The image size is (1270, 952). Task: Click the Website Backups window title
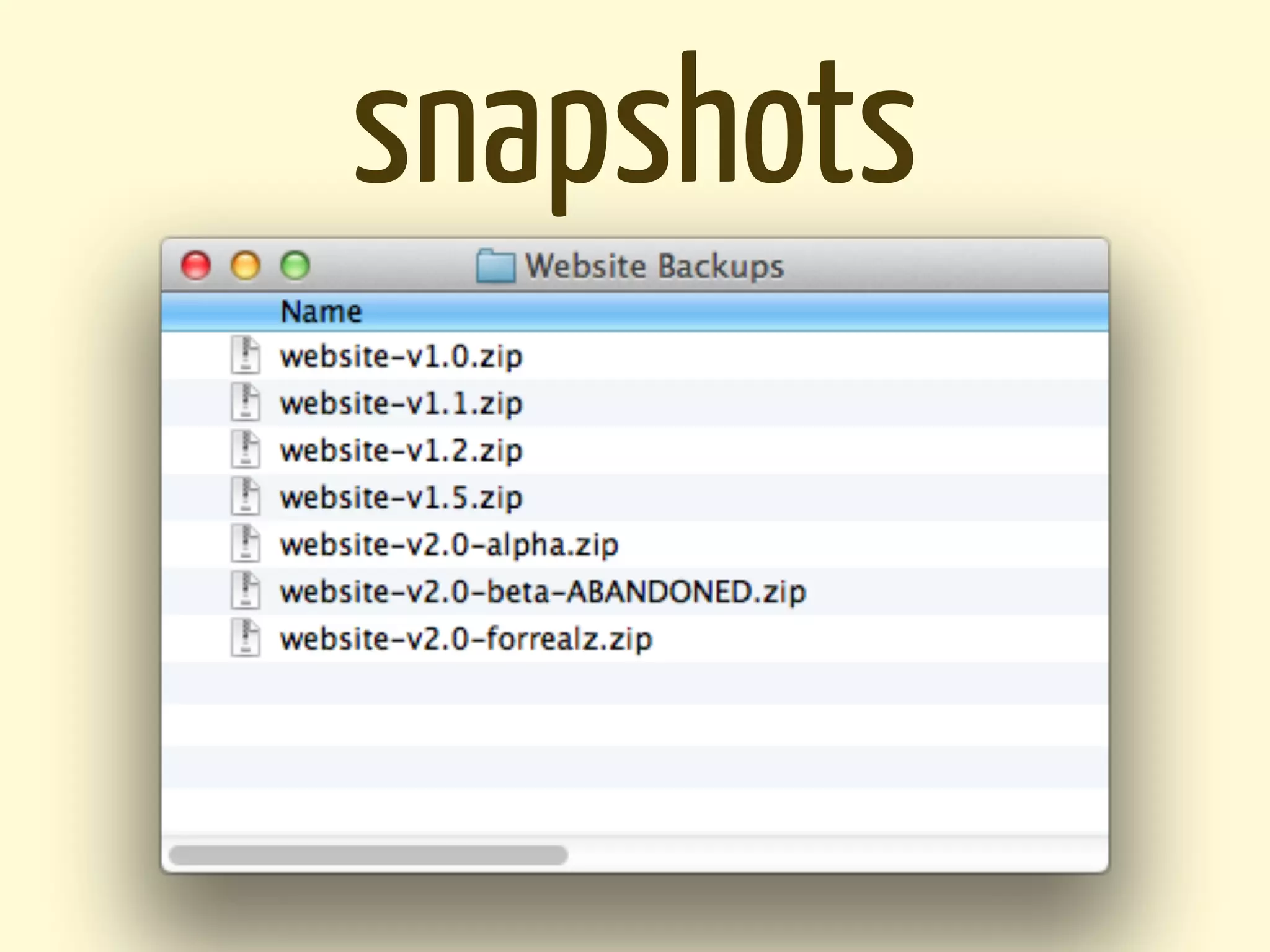click(x=655, y=267)
